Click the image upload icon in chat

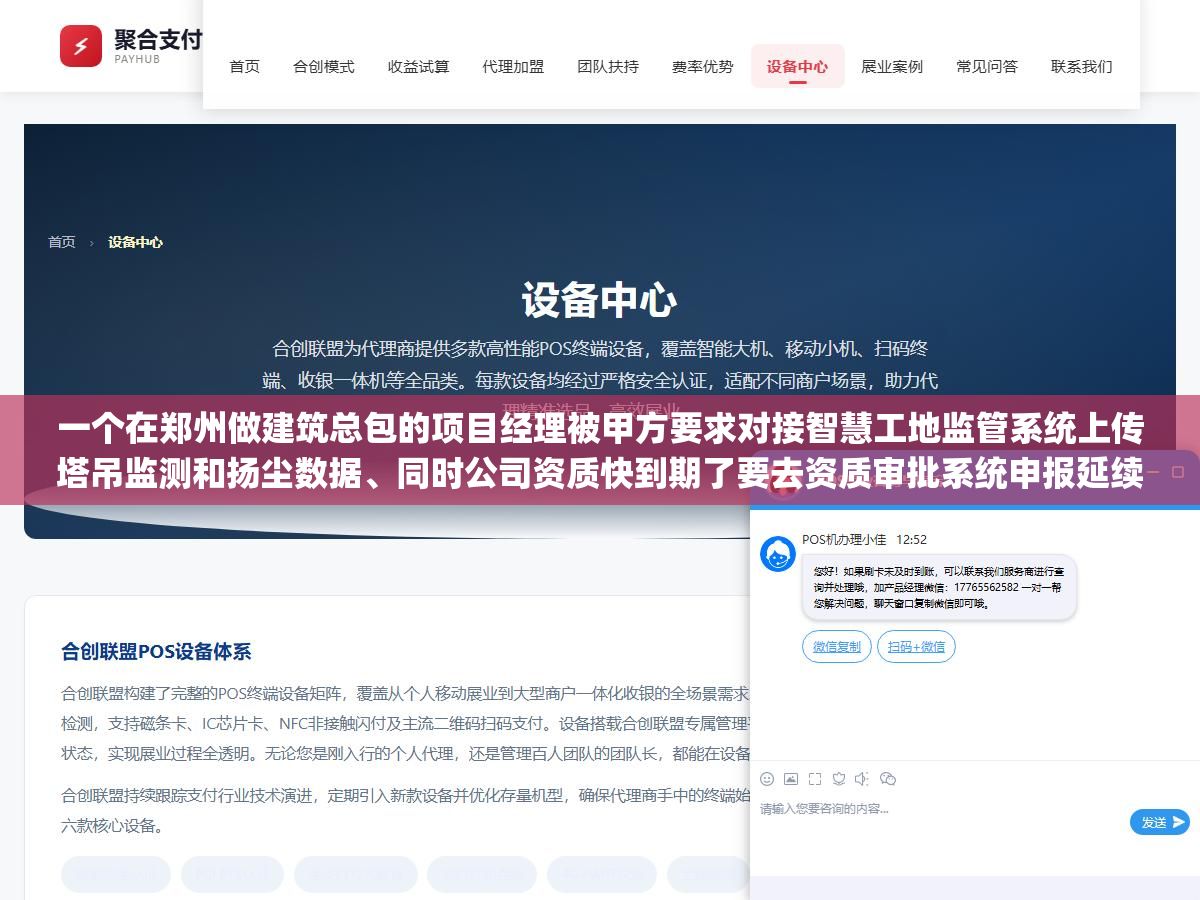click(x=791, y=779)
